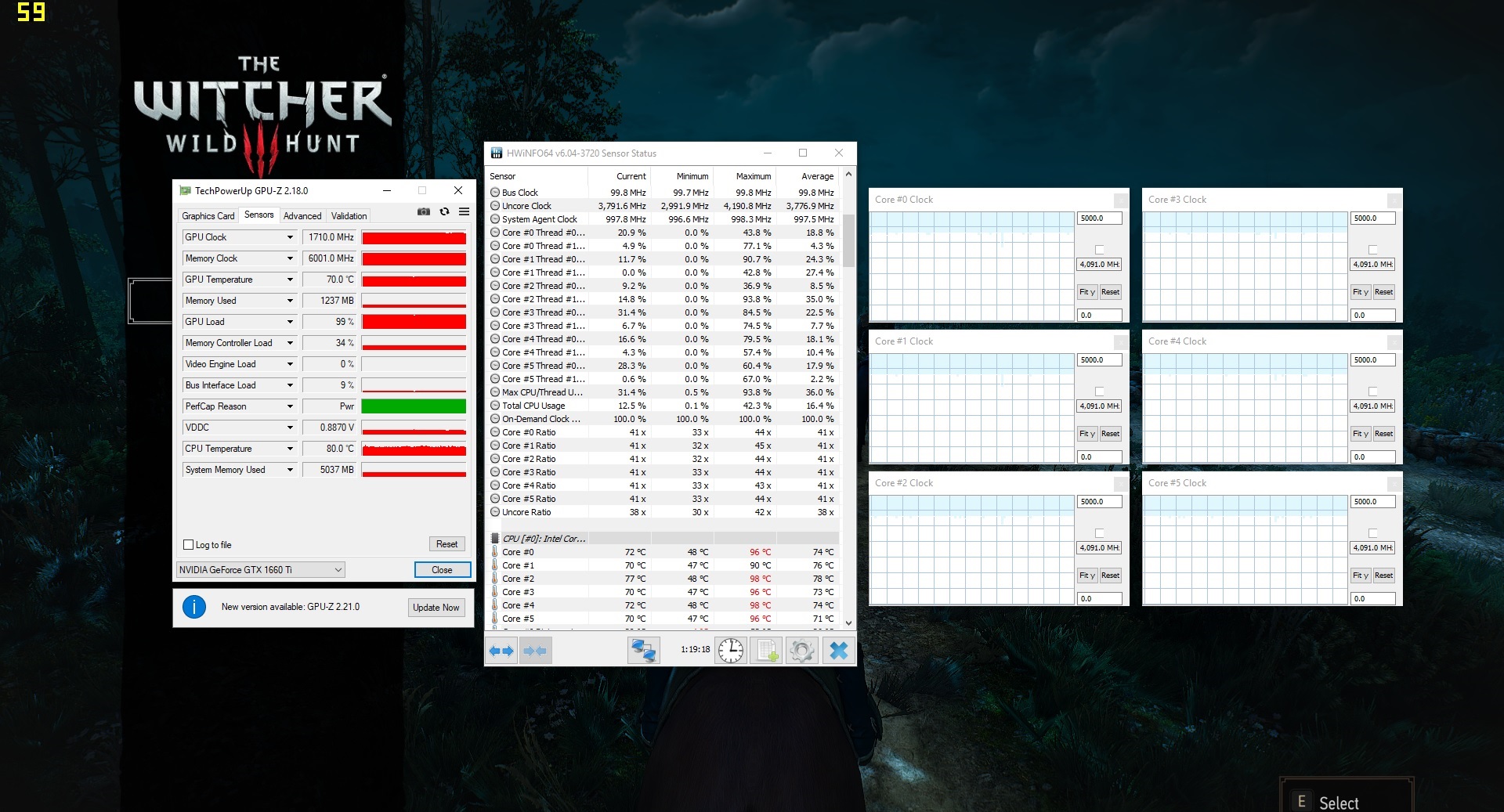Open the GPU-Z hamburger menu
The width and height of the screenshot is (1504, 812).
pos(464,211)
